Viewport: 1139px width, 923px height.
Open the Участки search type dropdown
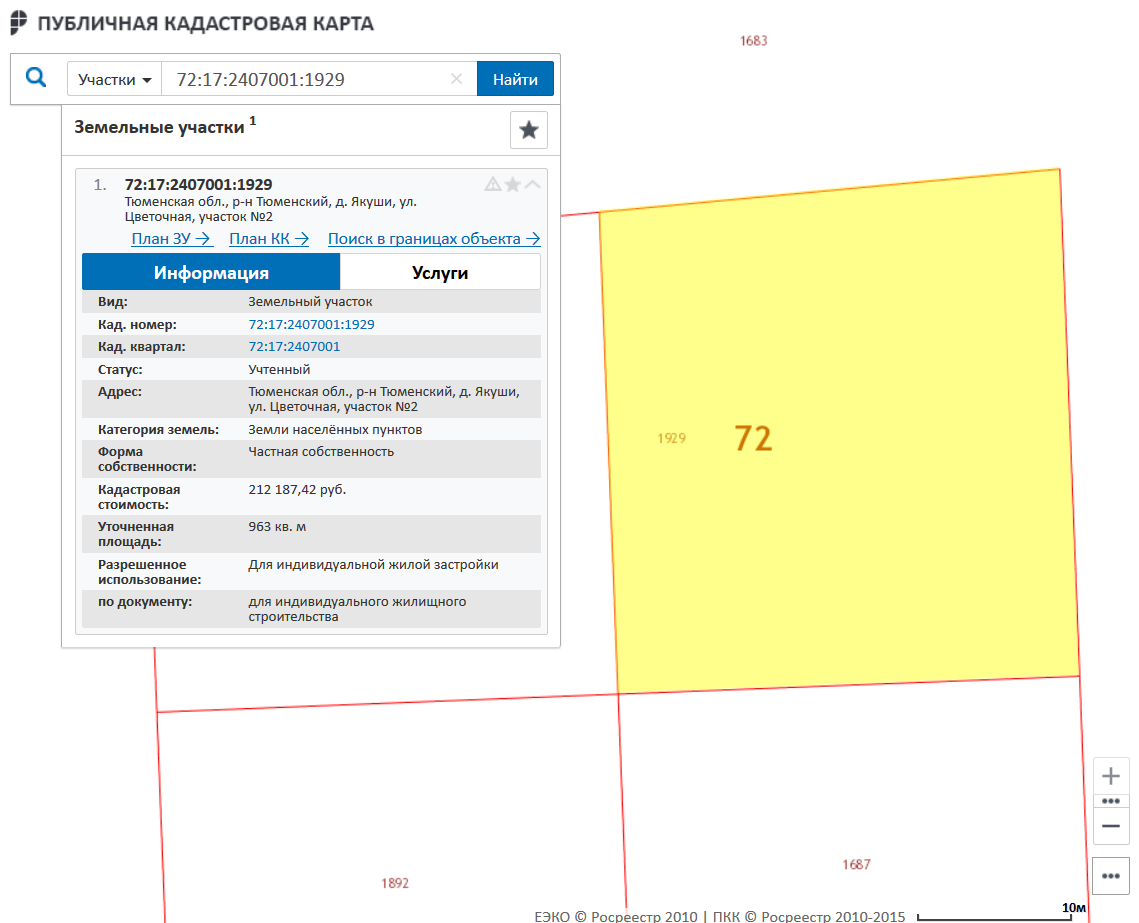point(115,79)
